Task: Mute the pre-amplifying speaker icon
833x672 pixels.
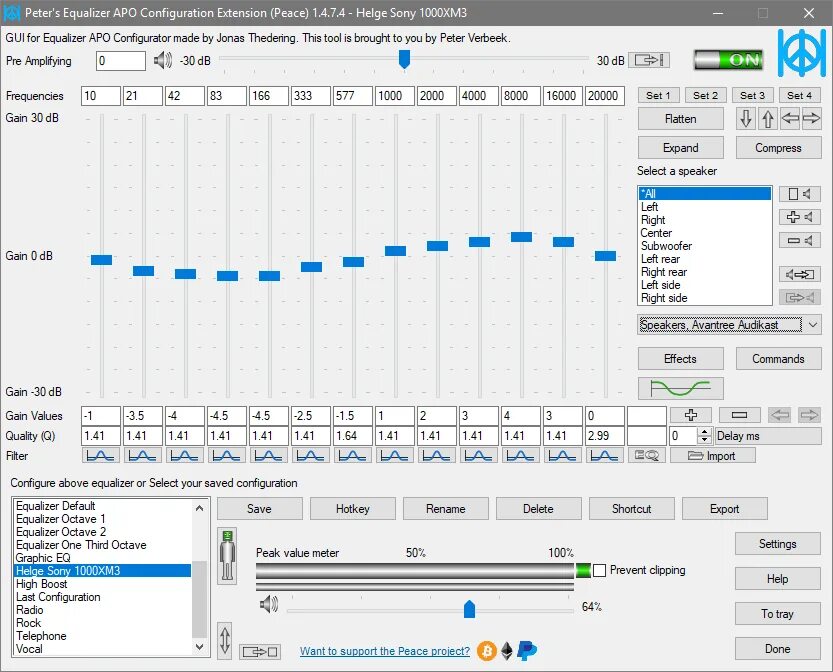Action: [x=163, y=61]
